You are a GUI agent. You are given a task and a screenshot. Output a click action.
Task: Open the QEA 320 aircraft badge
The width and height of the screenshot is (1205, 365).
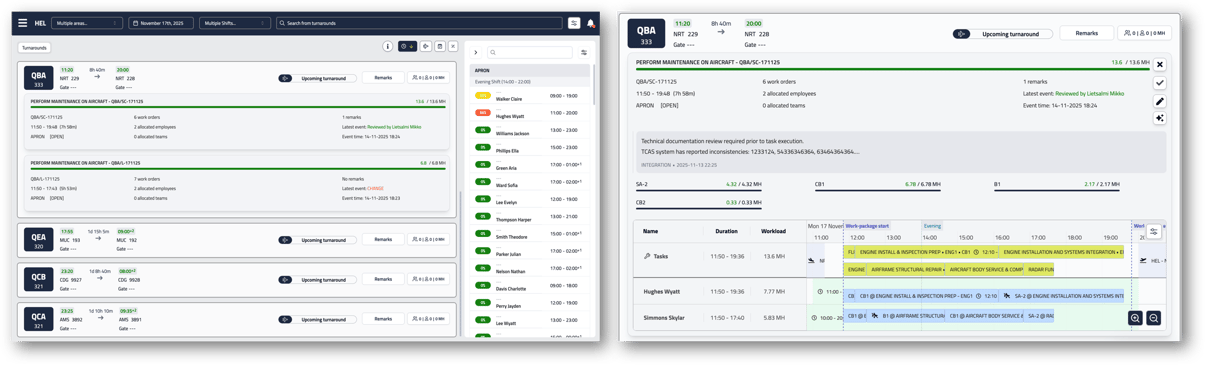tap(38, 240)
